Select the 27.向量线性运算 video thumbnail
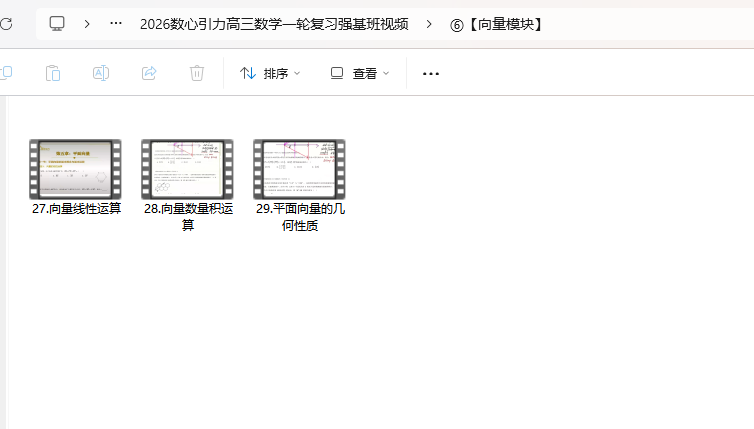The height and width of the screenshot is (429, 754). 75,169
